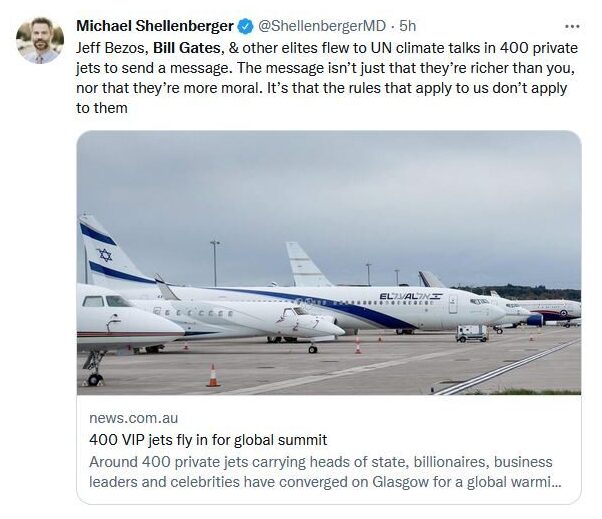The width and height of the screenshot is (602, 519).
Task: Click the tweet body text
Action: coord(327,78)
